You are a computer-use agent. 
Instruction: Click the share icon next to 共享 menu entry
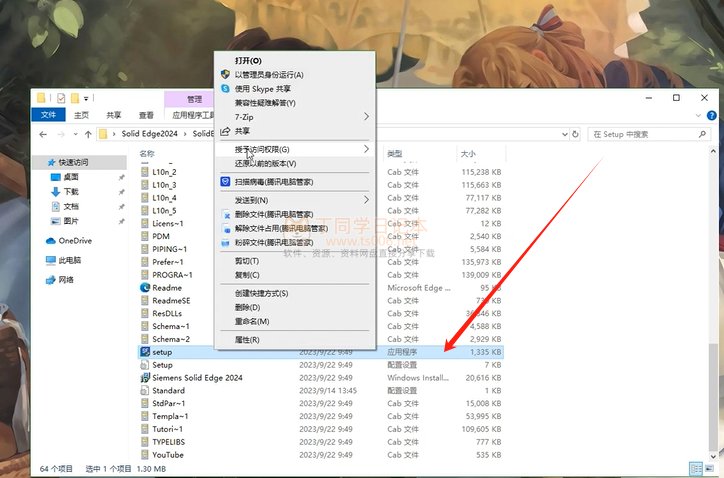pos(225,131)
